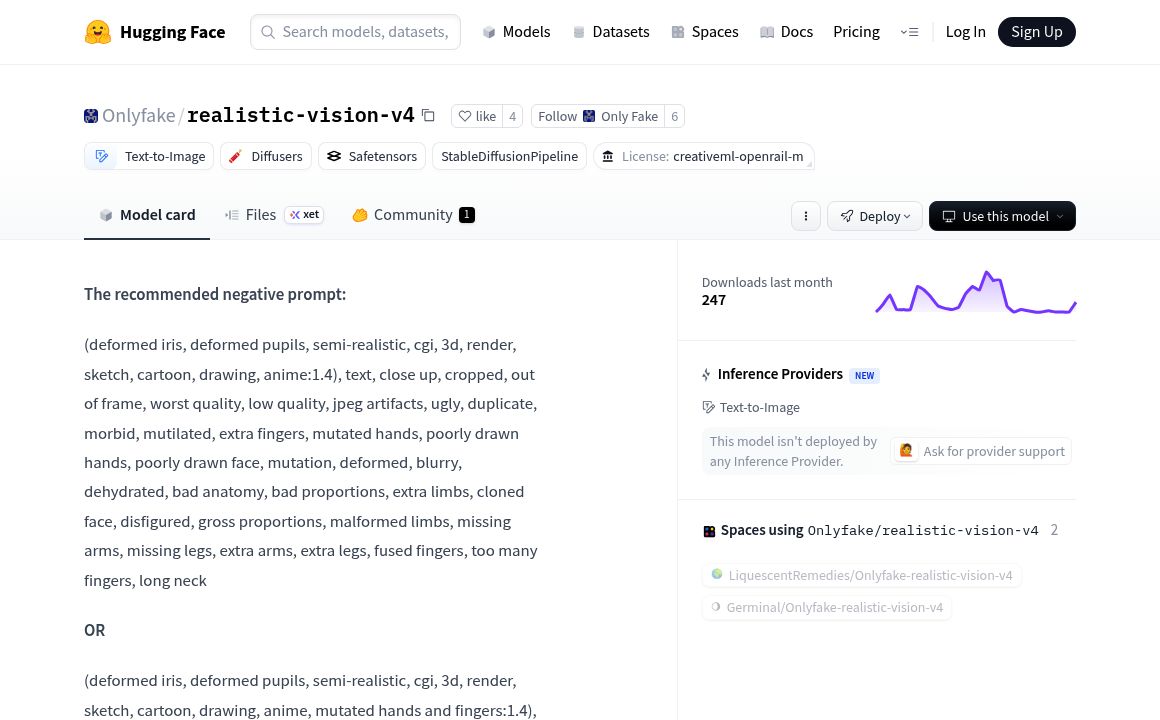Click the Hugging Face logo icon
This screenshot has width=1160, height=720.
98,32
